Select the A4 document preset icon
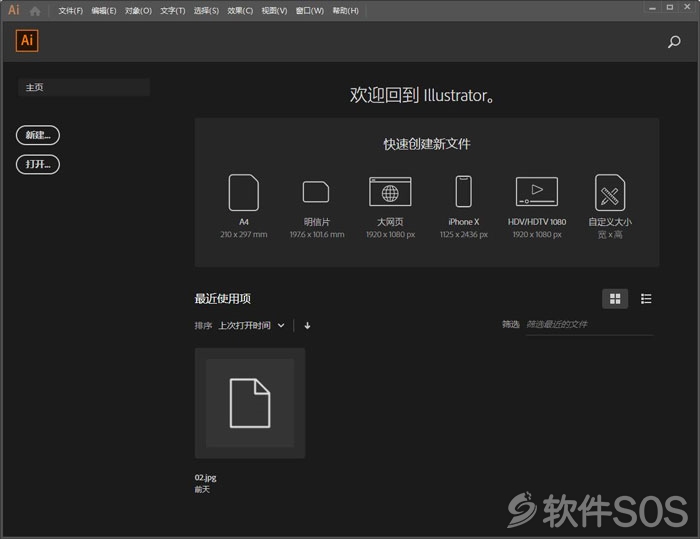The width and height of the screenshot is (700, 539). coord(243,192)
